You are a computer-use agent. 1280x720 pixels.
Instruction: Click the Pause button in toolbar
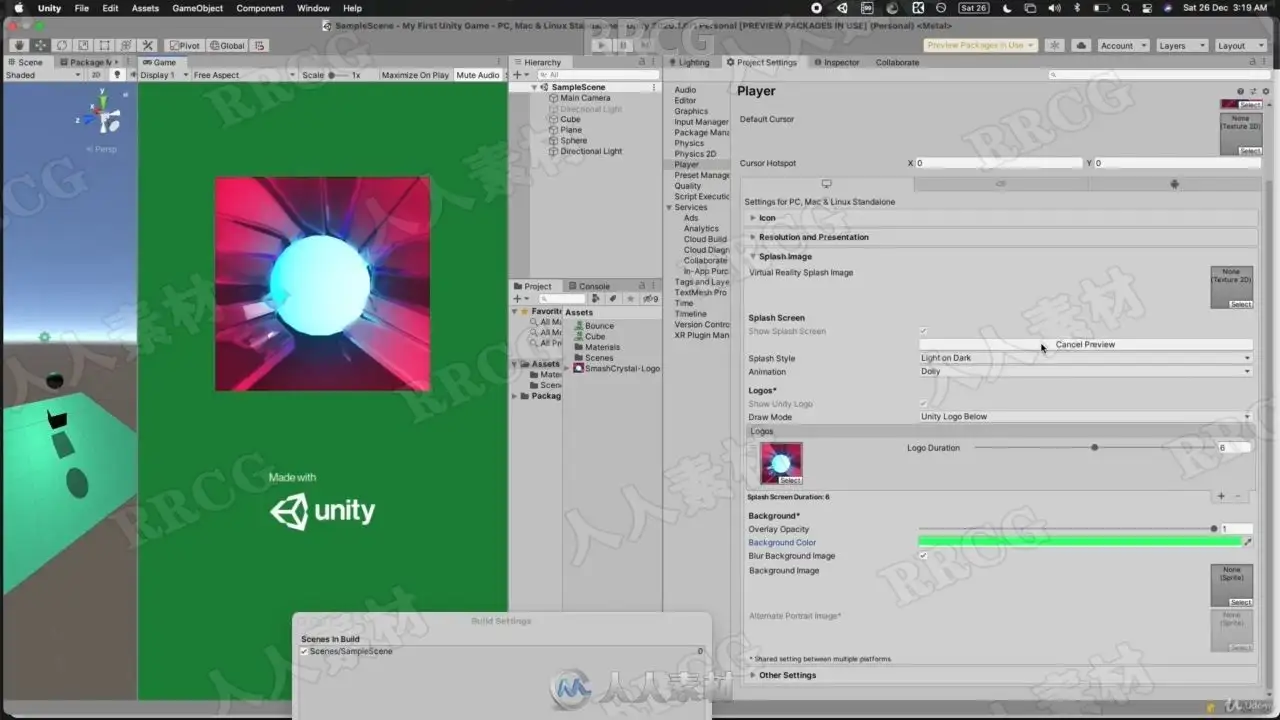[623, 45]
